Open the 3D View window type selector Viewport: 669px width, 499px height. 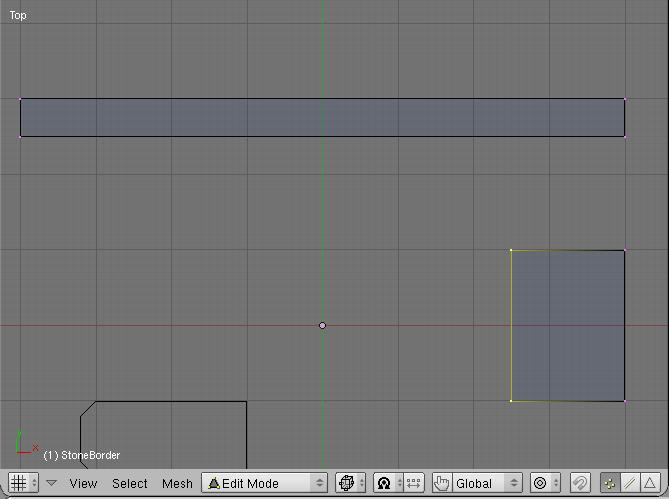coord(23,483)
